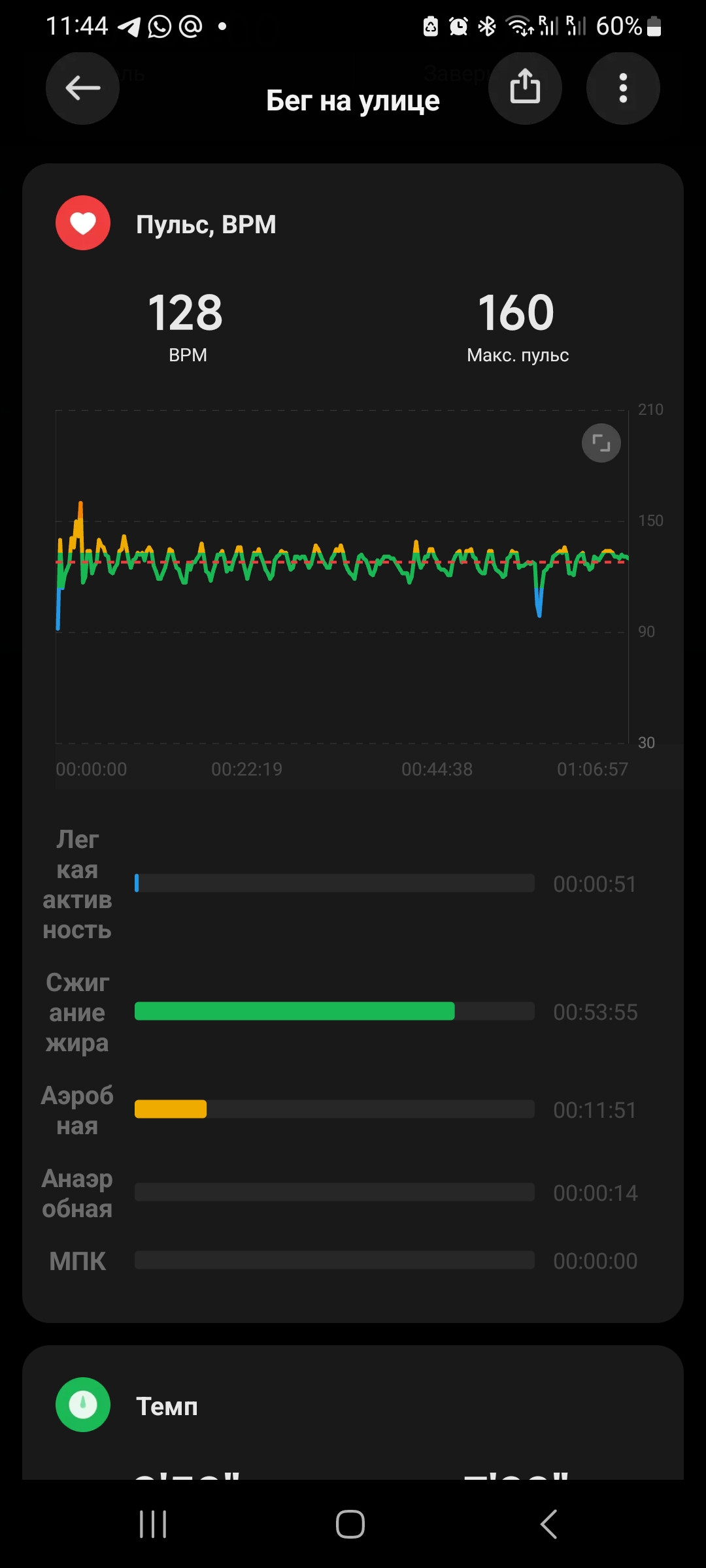Viewport: 706px width, 1568px height.
Task: Tap the Пульс, BPM section title
Action: [206, 224]
